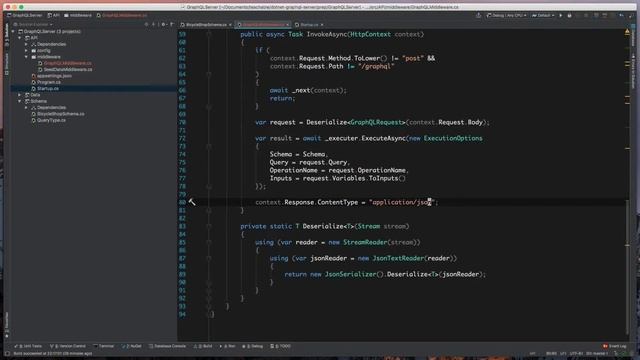Select Startup.cs in solution tree
Screen dimensions: 640x360
tap(48, 89)
